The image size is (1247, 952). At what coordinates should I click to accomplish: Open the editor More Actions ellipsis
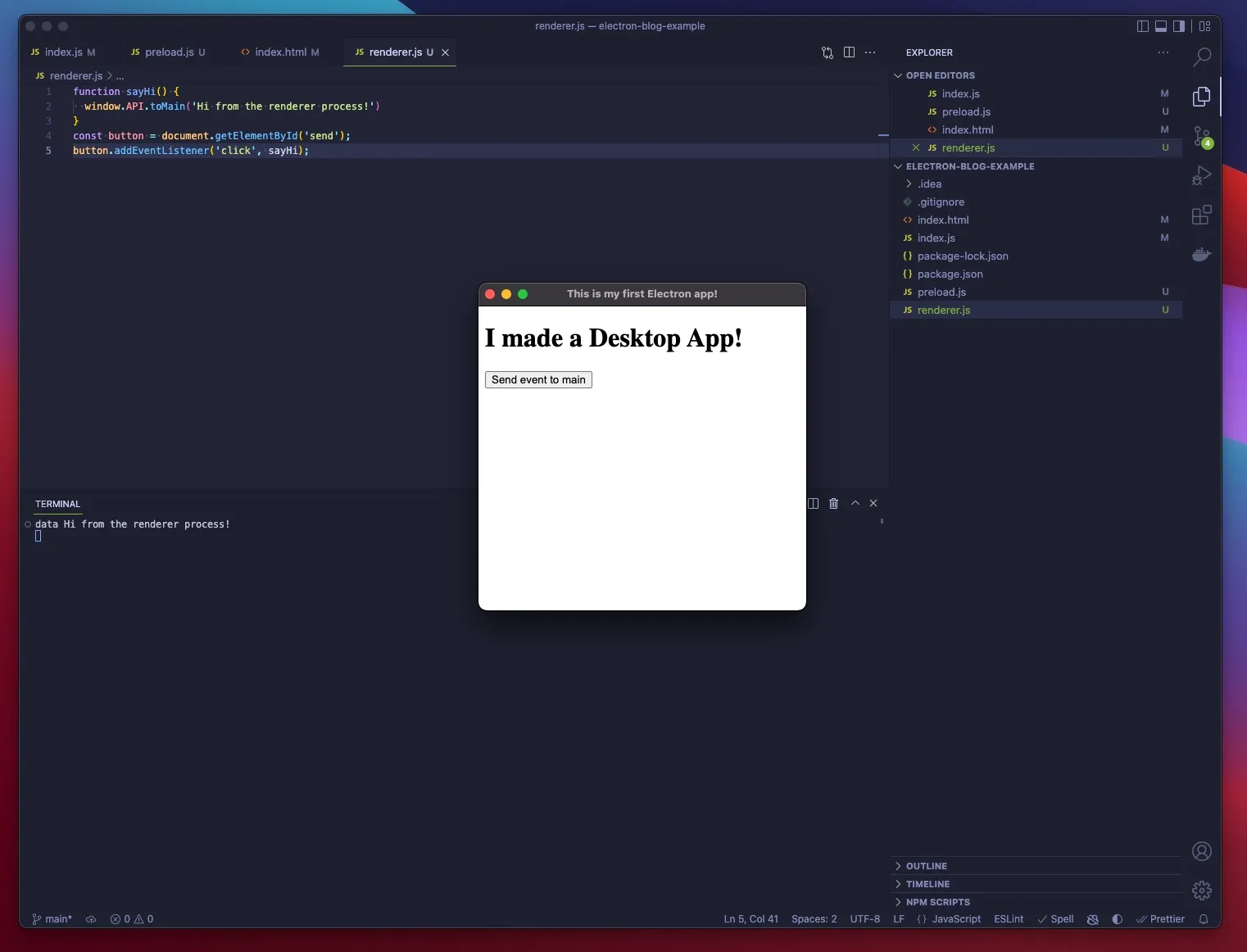tap(870, 52)
